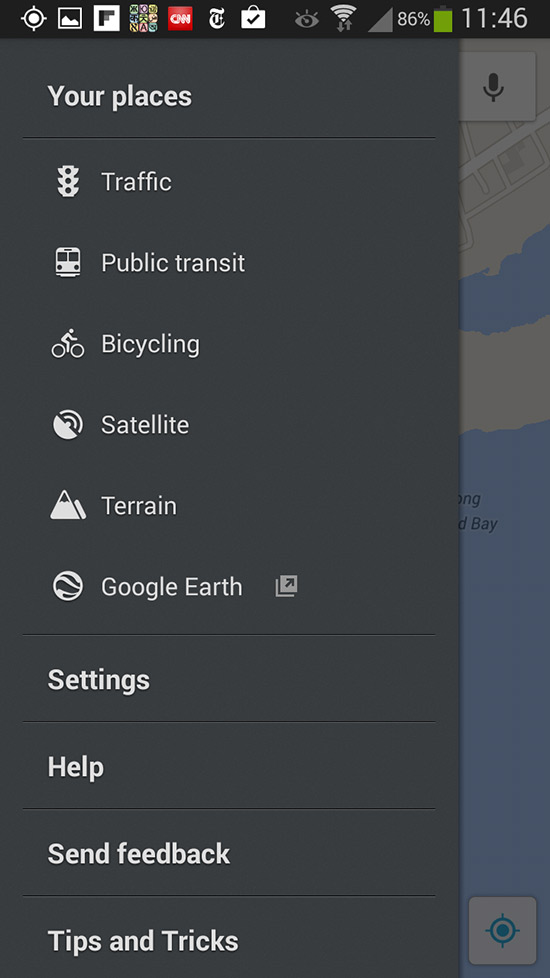Tap the Google Earth globe icon

(68, 587)
